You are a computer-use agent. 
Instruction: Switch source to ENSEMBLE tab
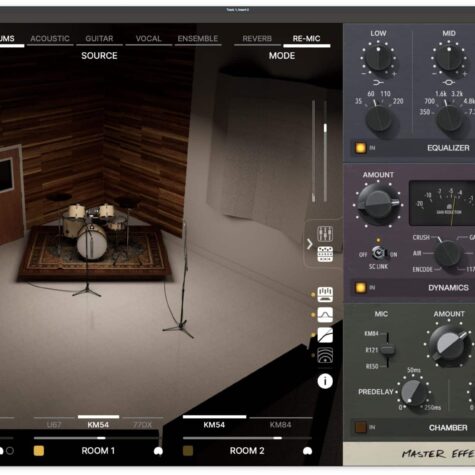[198, 39]
